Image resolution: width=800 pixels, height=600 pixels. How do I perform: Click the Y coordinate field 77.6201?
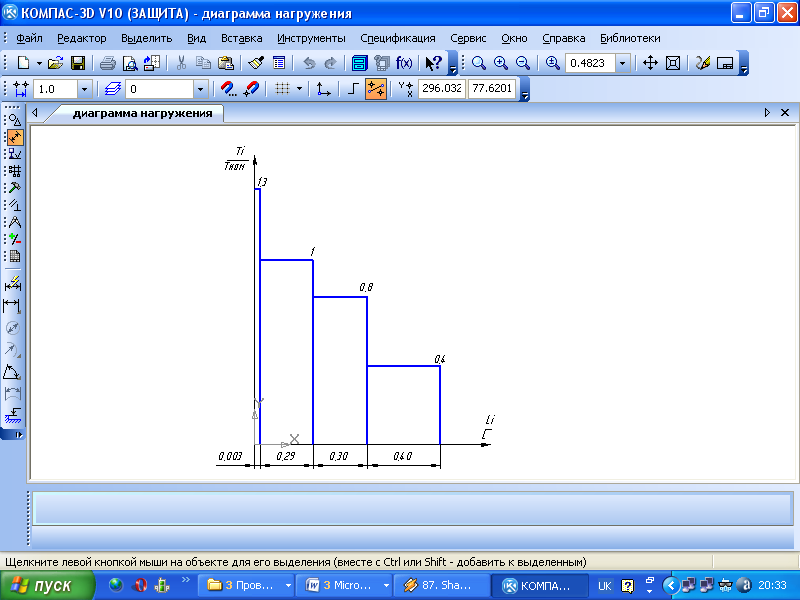492,89
